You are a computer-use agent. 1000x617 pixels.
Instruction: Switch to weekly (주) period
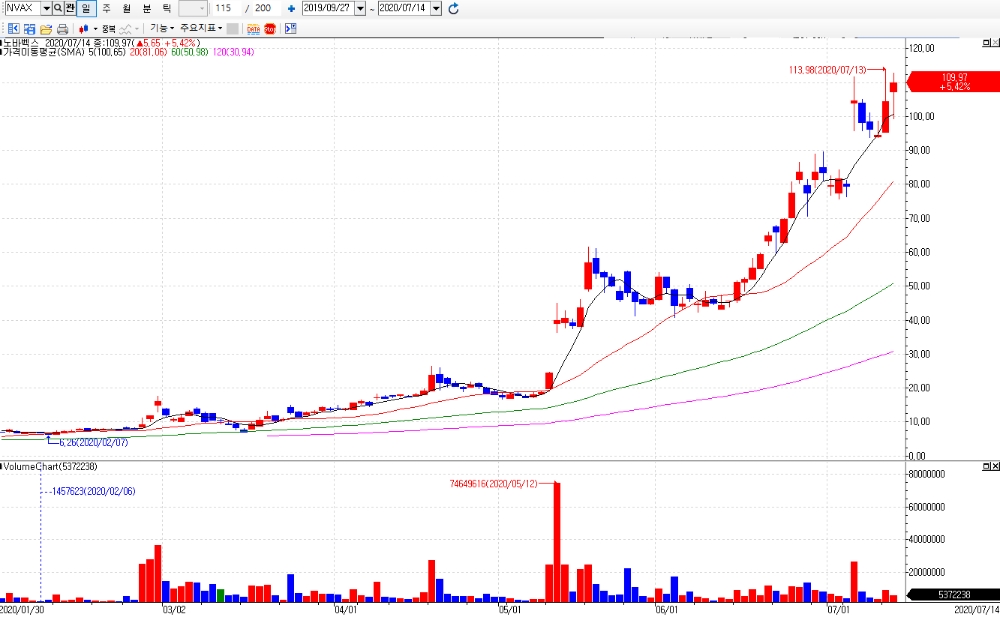(107, 8)
